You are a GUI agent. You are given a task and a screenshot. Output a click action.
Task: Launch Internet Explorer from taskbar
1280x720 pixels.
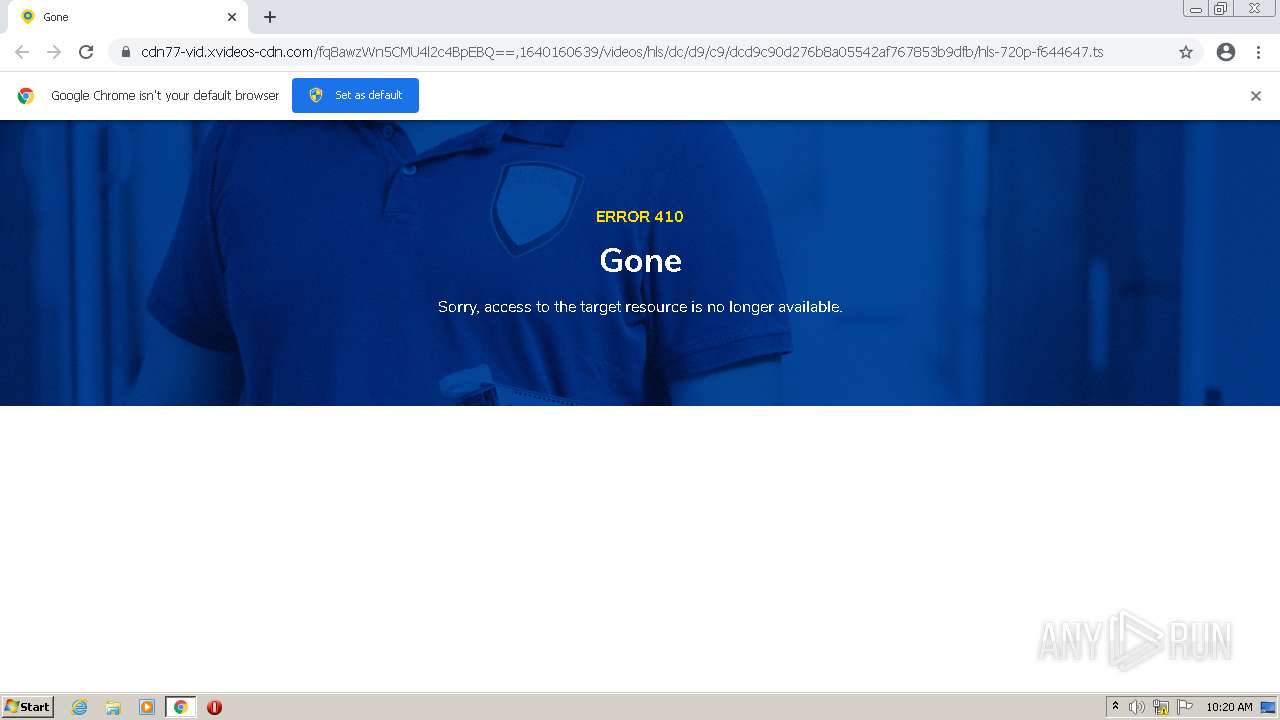[79, 707]
